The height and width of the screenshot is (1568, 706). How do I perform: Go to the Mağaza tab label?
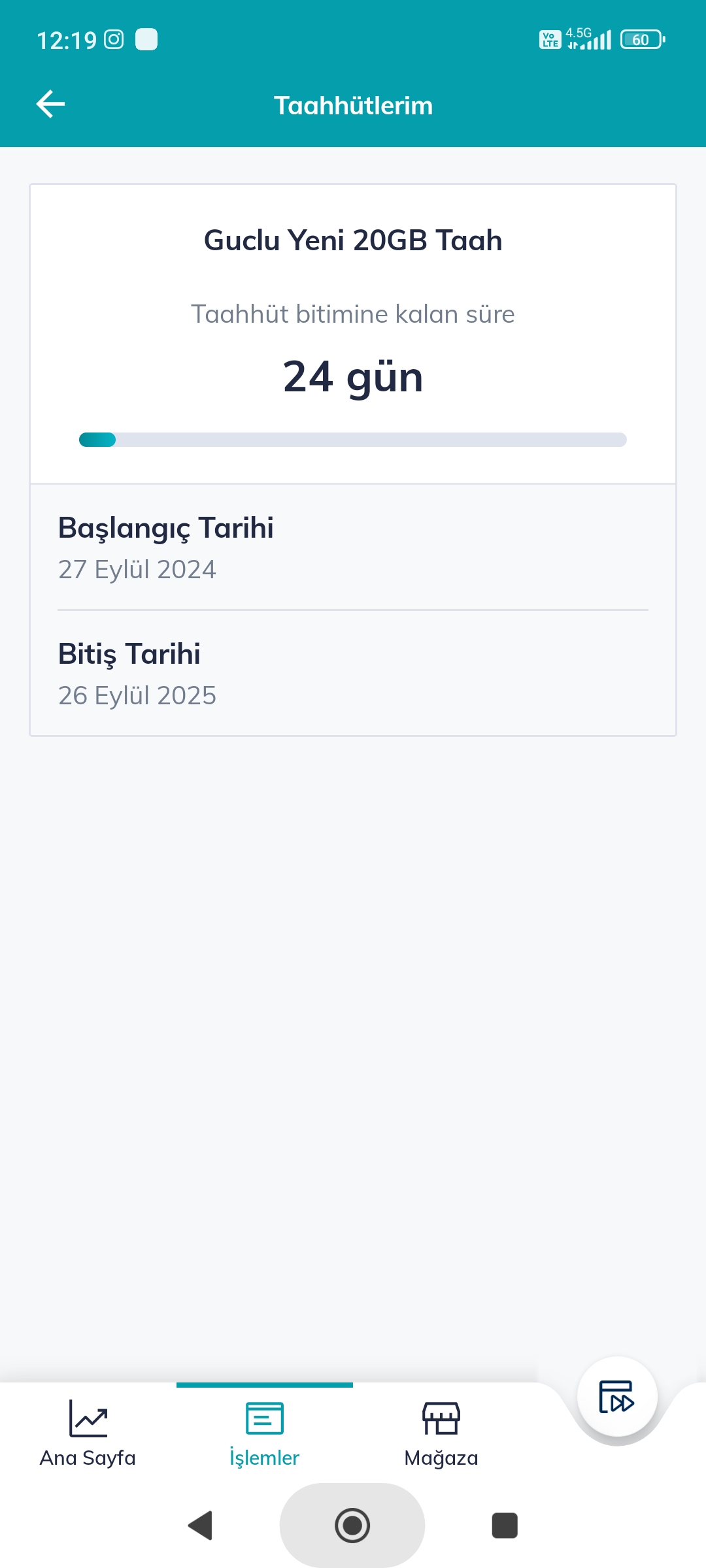click(x=441, y=1458)
